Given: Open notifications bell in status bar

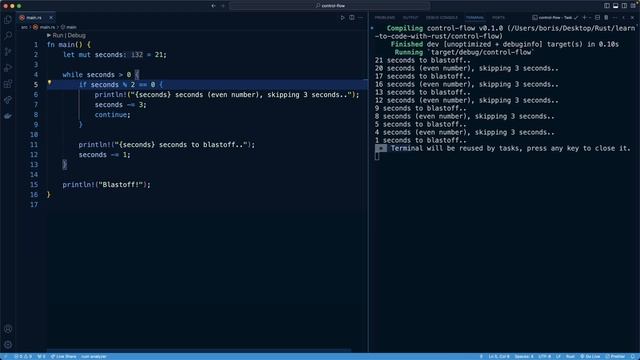Looking at the screenshot, I should point(632,356).
